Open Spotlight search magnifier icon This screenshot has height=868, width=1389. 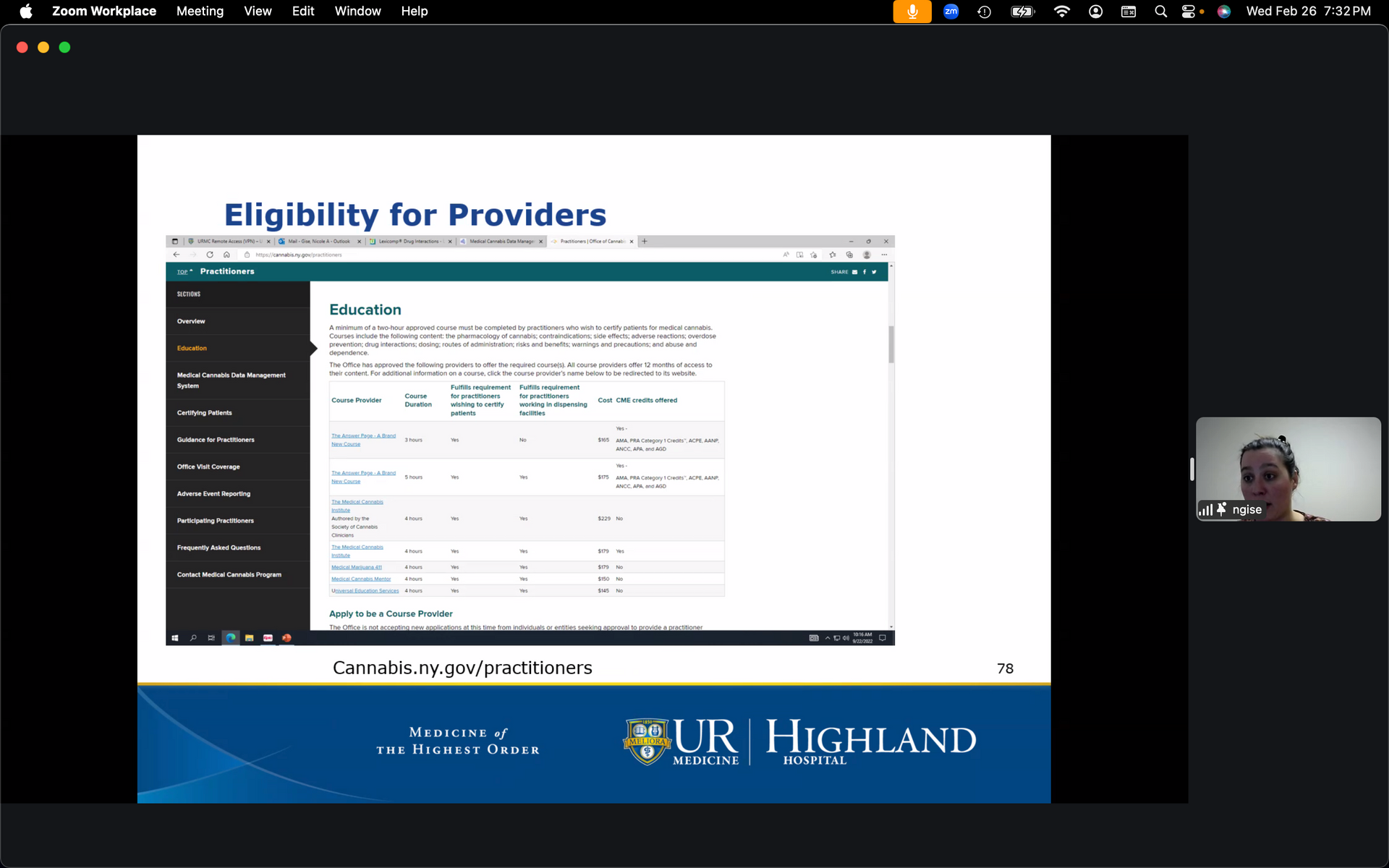(x=1160, y=12)
